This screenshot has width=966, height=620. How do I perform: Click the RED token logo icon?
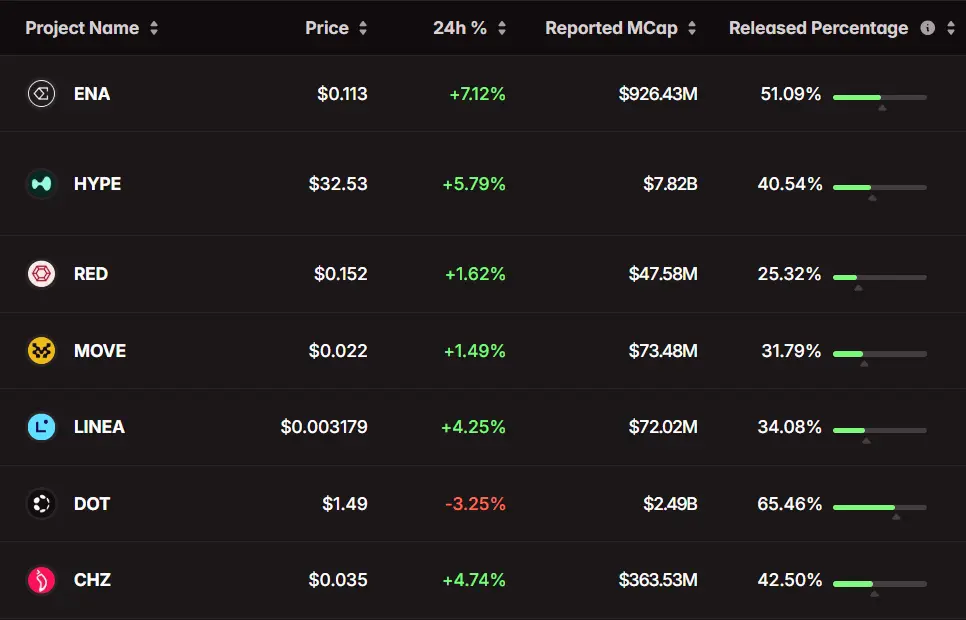point(41,274)
